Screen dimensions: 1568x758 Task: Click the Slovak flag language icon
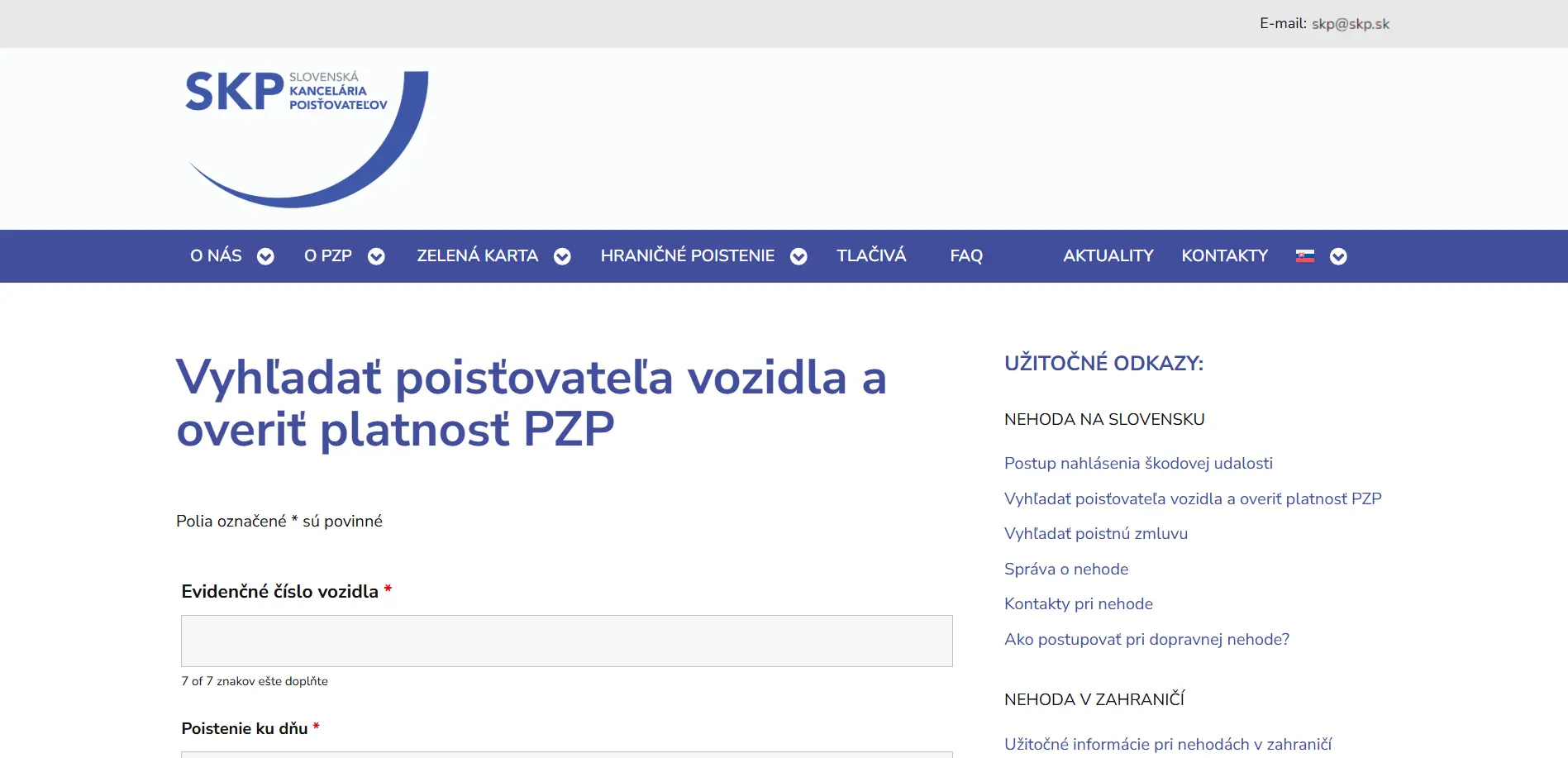[1304, 256]
